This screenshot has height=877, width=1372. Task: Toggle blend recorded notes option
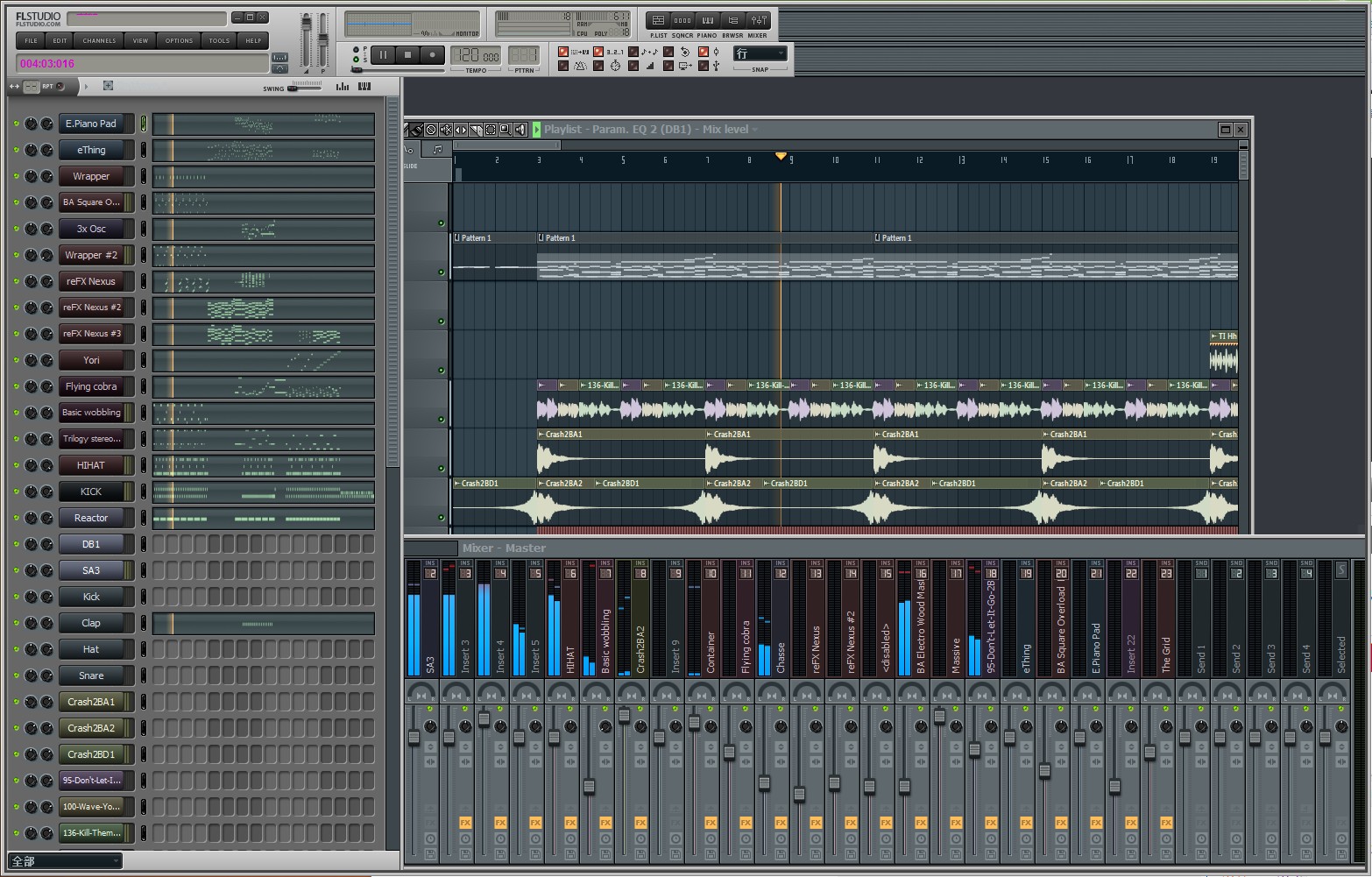(x=633, y=52)
